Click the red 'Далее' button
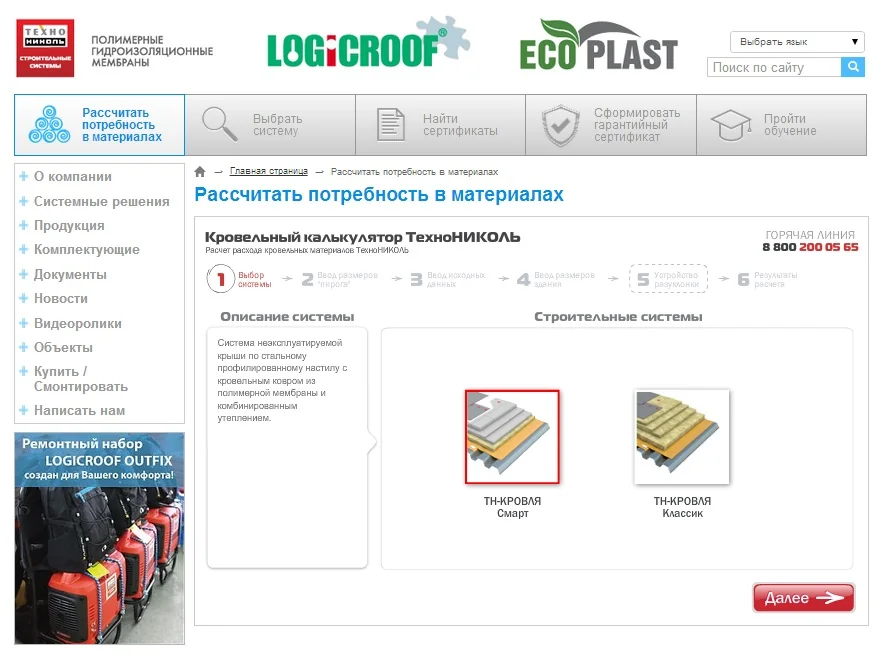 [x=803, y=598]
